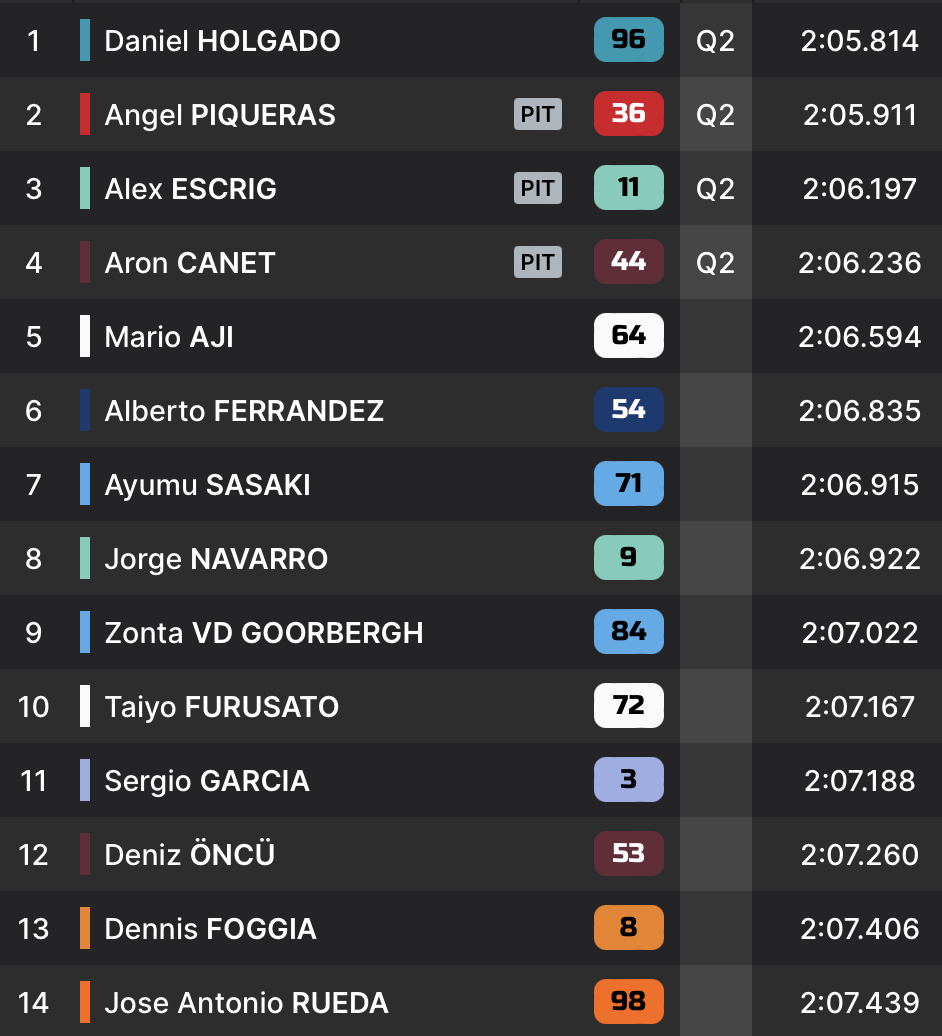Click white number badge 64
This screenshot has height=1036, width=942.
click(x=628, y=336)
